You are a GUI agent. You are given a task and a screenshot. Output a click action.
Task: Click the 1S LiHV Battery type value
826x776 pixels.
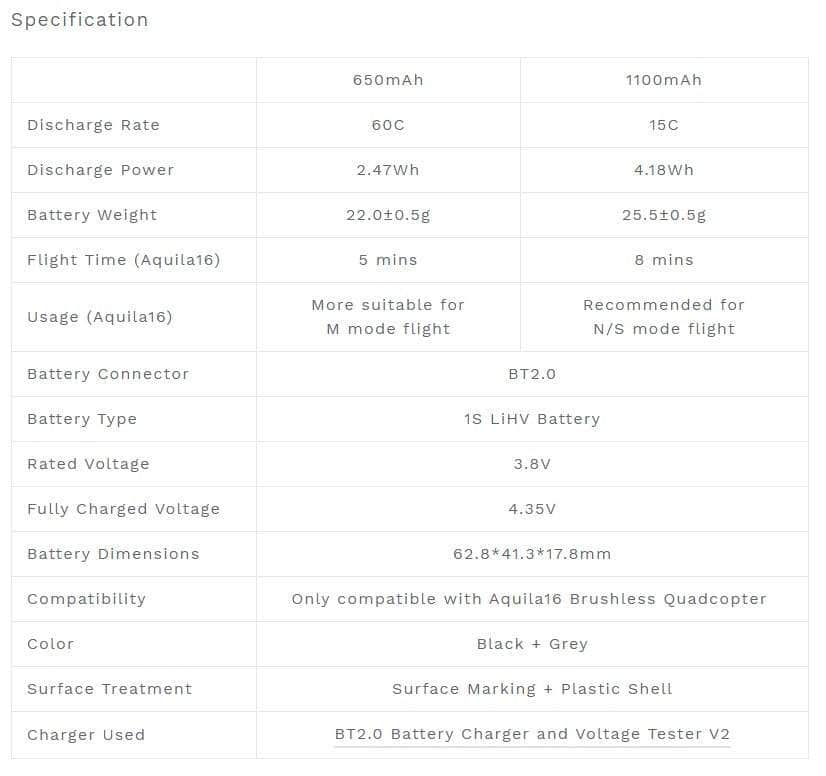point(532,419)
